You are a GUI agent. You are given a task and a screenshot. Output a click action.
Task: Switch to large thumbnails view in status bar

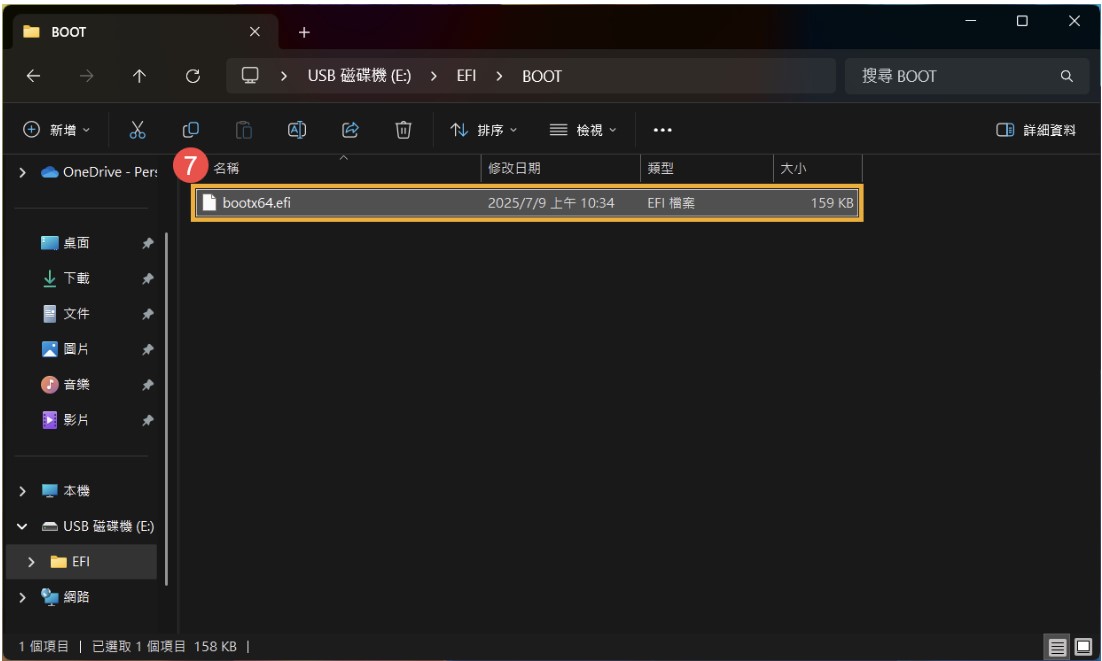point(1083,647)
